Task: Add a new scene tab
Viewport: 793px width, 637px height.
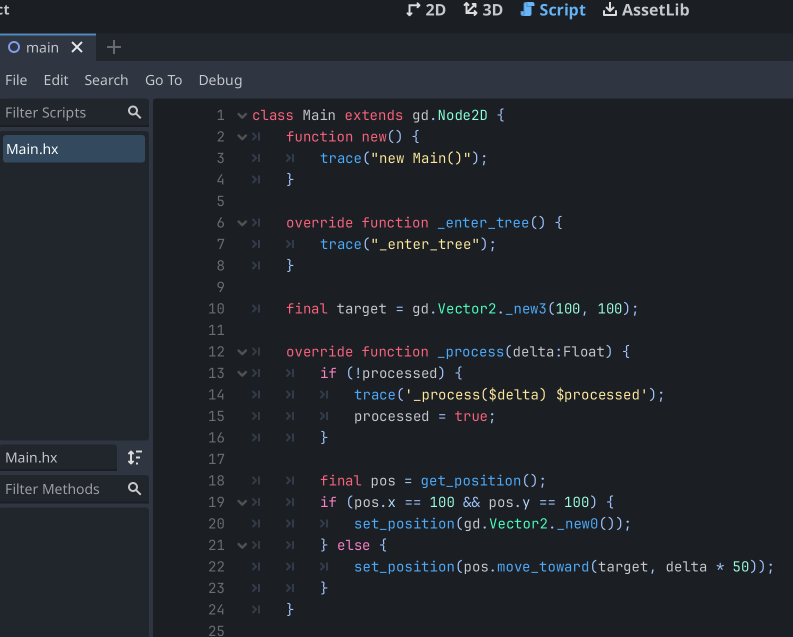Action: [x=114, y=48]
